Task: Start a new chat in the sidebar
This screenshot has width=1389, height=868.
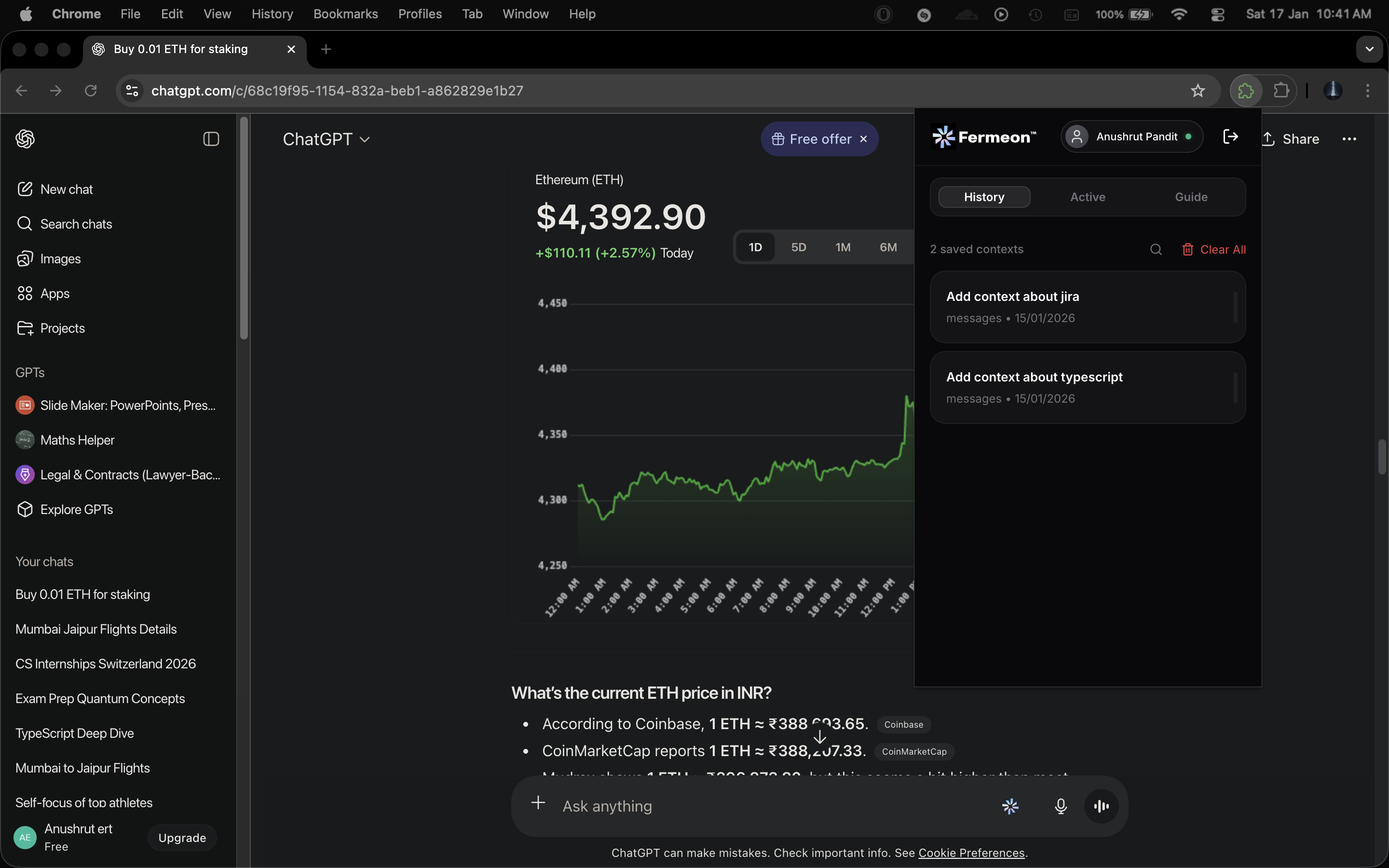Action: [x=66, y=189]
